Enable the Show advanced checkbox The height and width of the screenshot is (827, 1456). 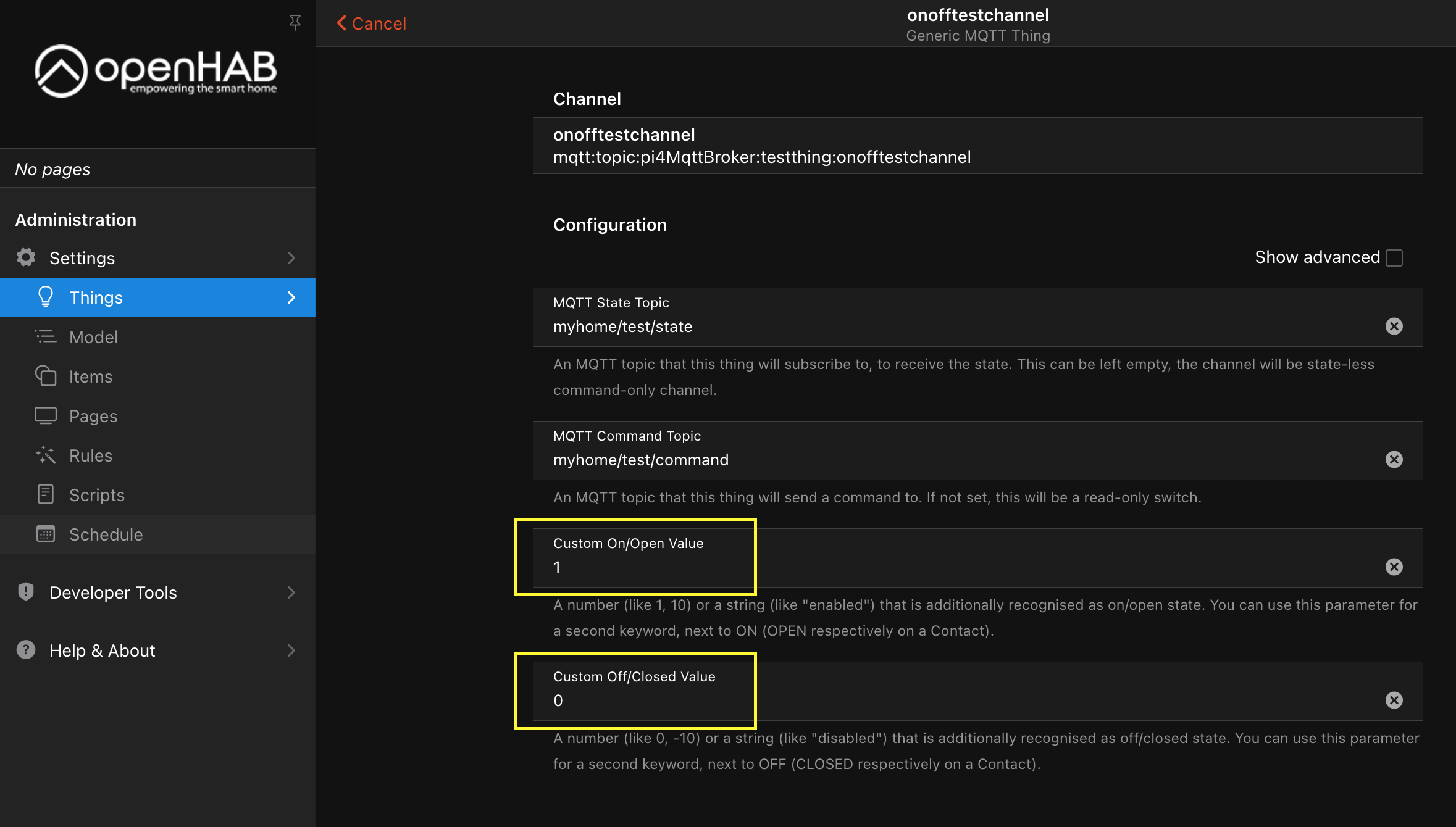coord(1394,257)
